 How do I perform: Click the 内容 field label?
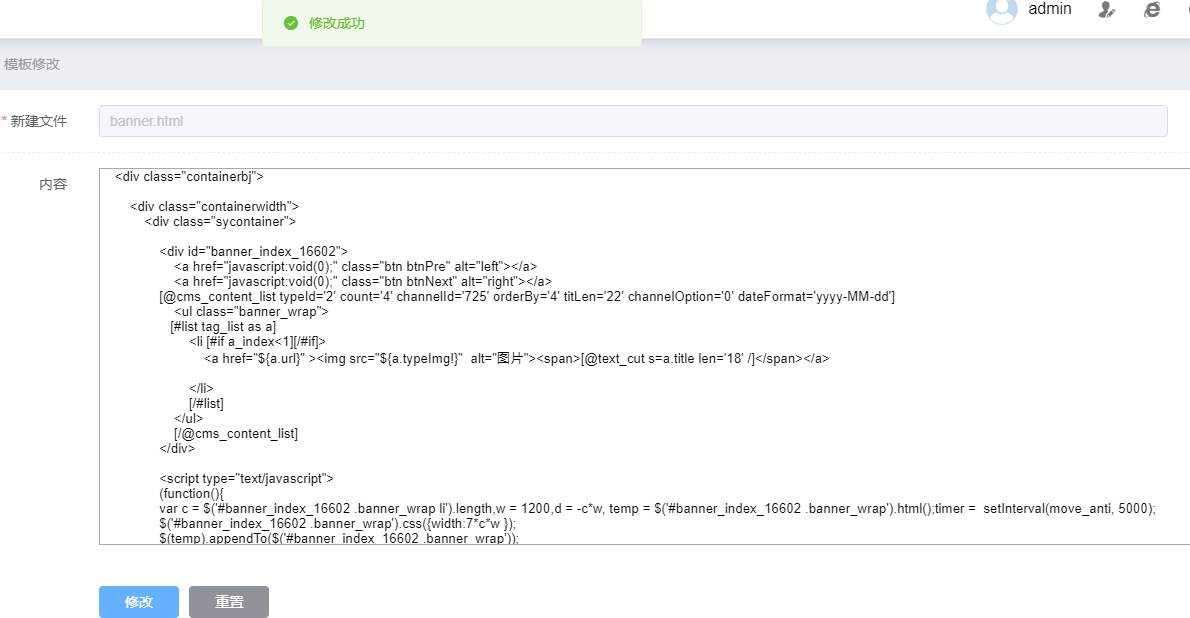[x=53, y=184]
